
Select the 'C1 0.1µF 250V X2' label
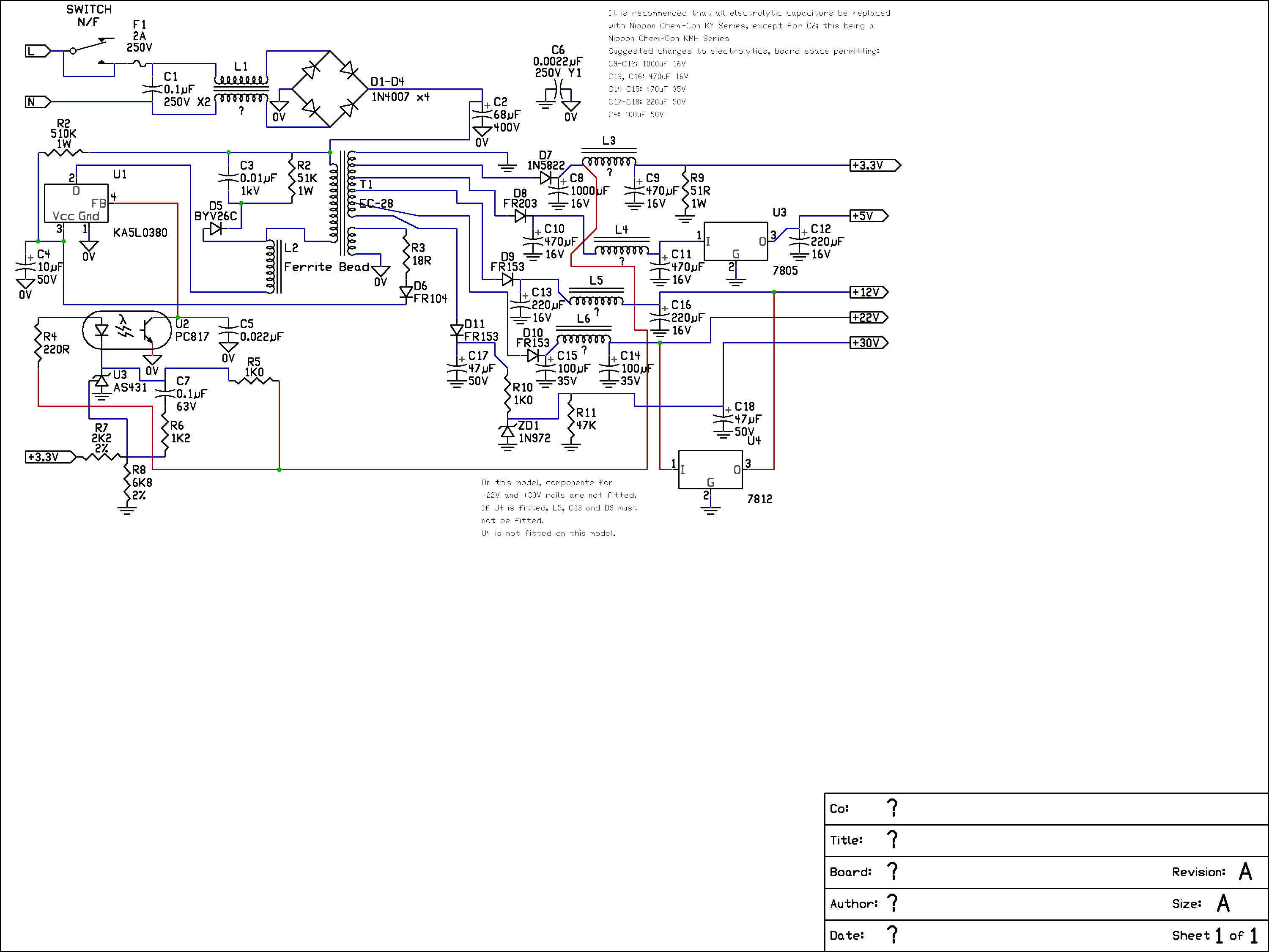187,90
